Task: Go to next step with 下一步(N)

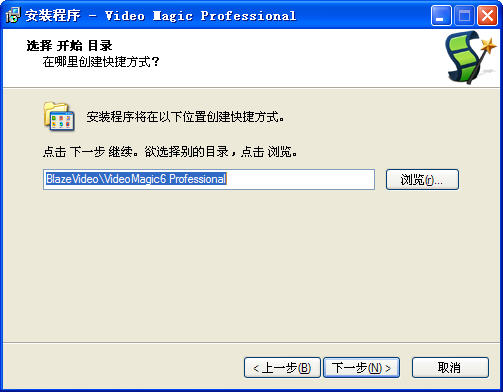Action: click(361, 368)
